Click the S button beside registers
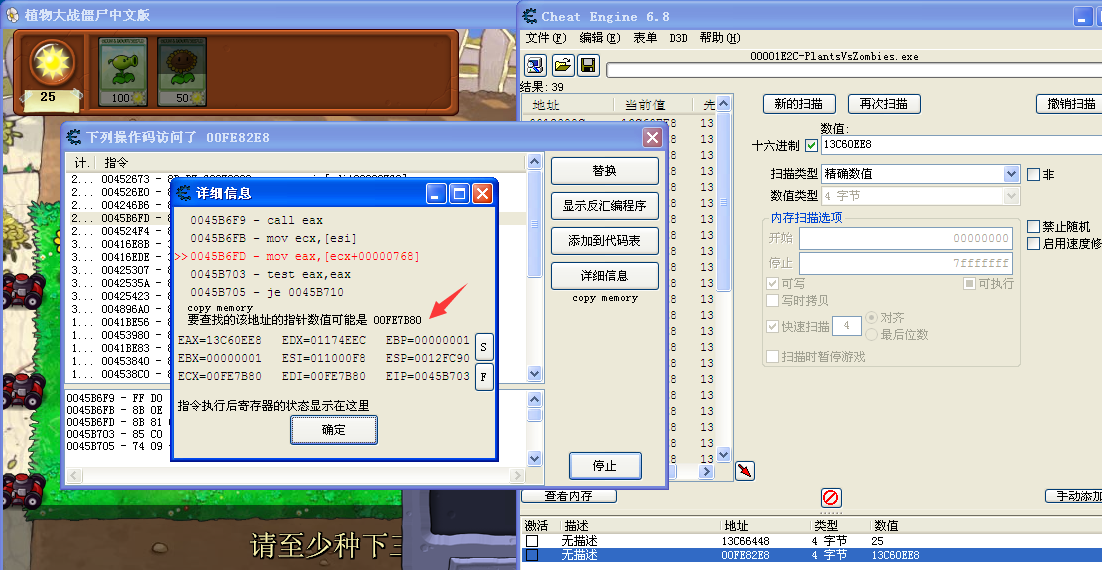 click(483, 346)
